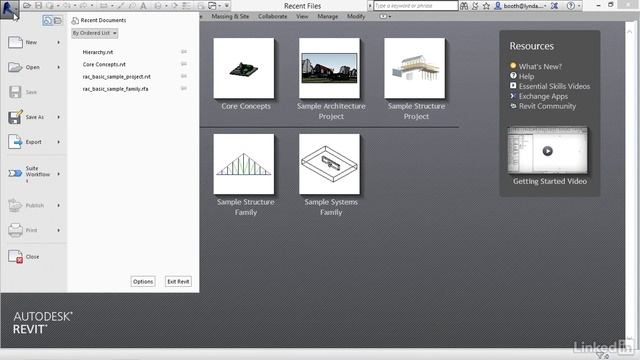Open the Sample Architecture Project thumbnail
Viewport: 640px width, 360px height.
pos(329,68)
